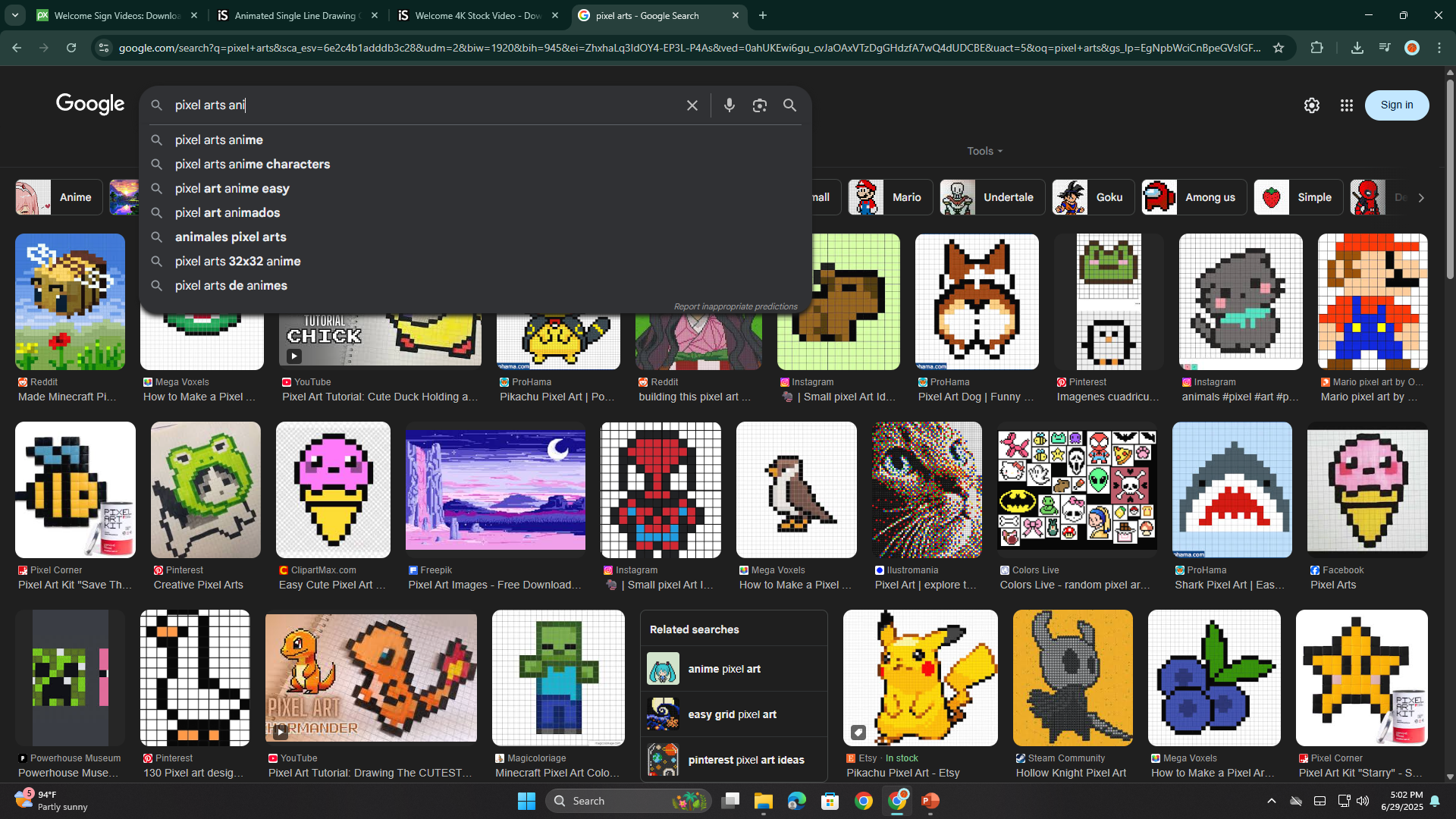Filter results by Goku chip
This screenshot has width=1456, height=819.
1093,197
